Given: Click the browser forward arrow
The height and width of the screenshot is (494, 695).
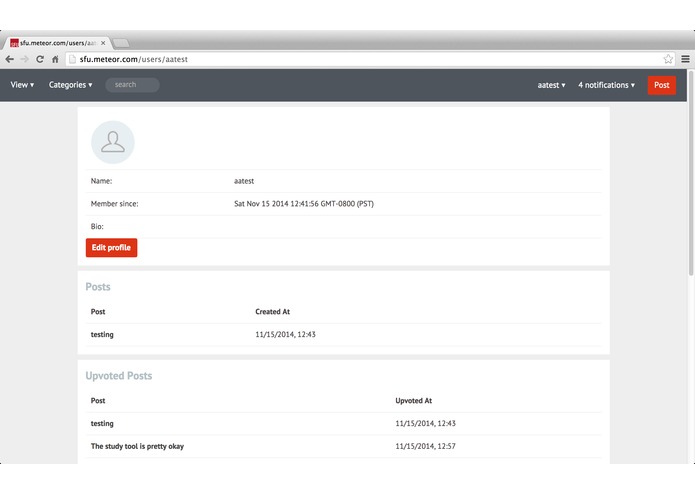Looking at the screenshot, I should coord(25,59).
